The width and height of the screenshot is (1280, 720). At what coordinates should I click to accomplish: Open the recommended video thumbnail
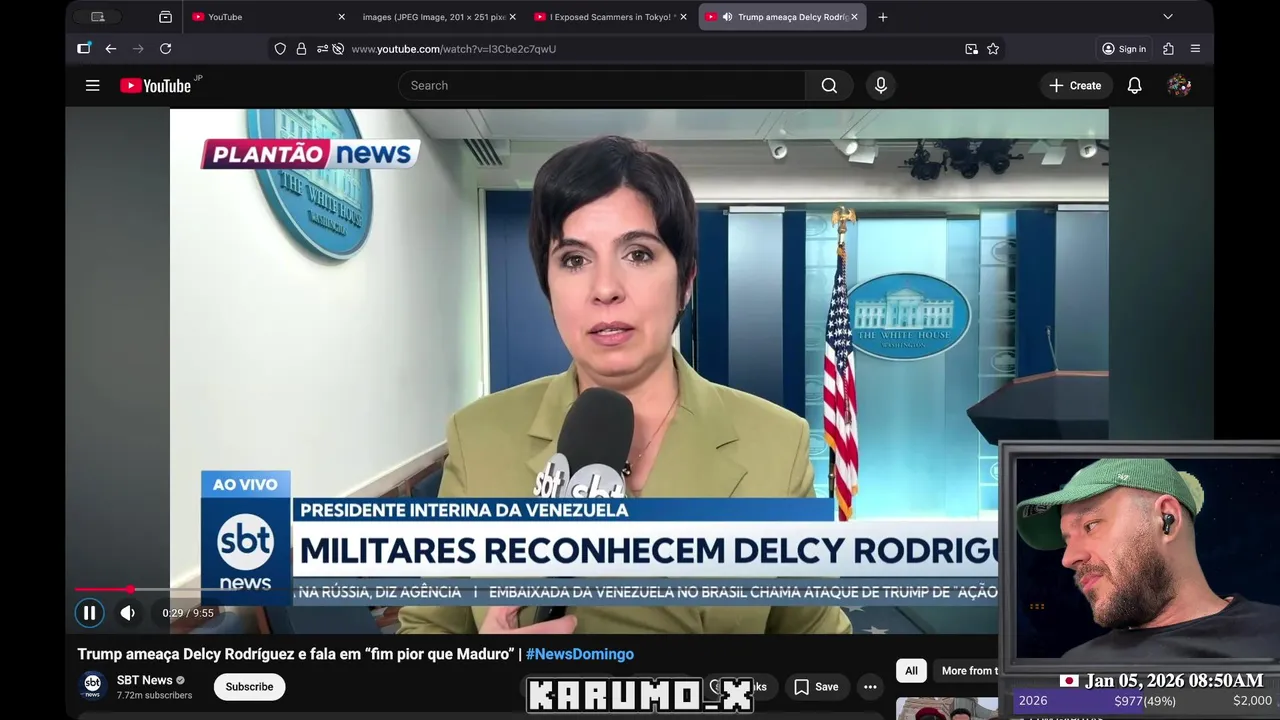946,709
